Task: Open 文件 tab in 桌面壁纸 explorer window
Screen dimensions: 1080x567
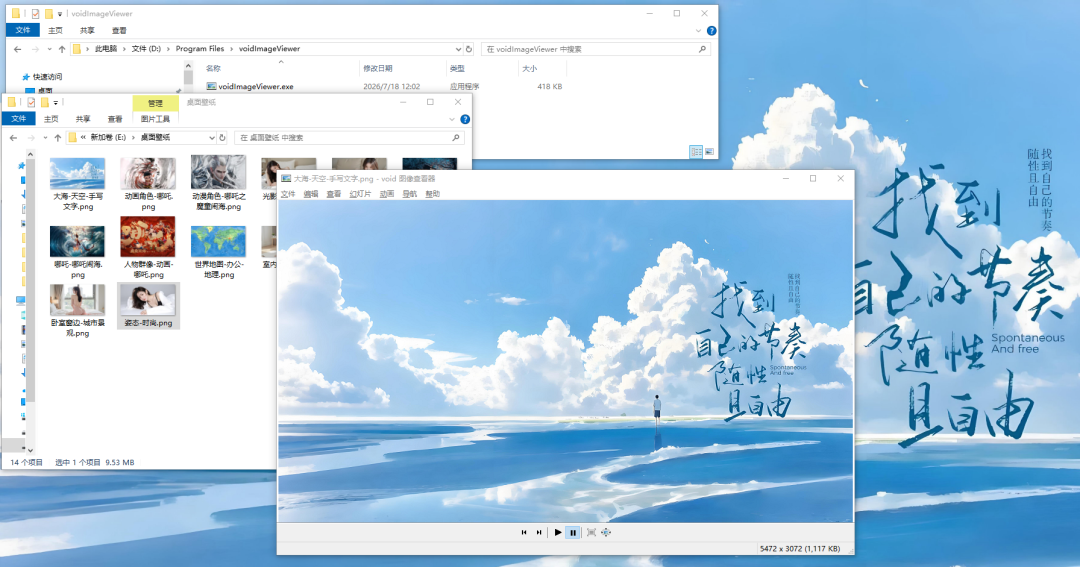Action: [x=19, y=119]
